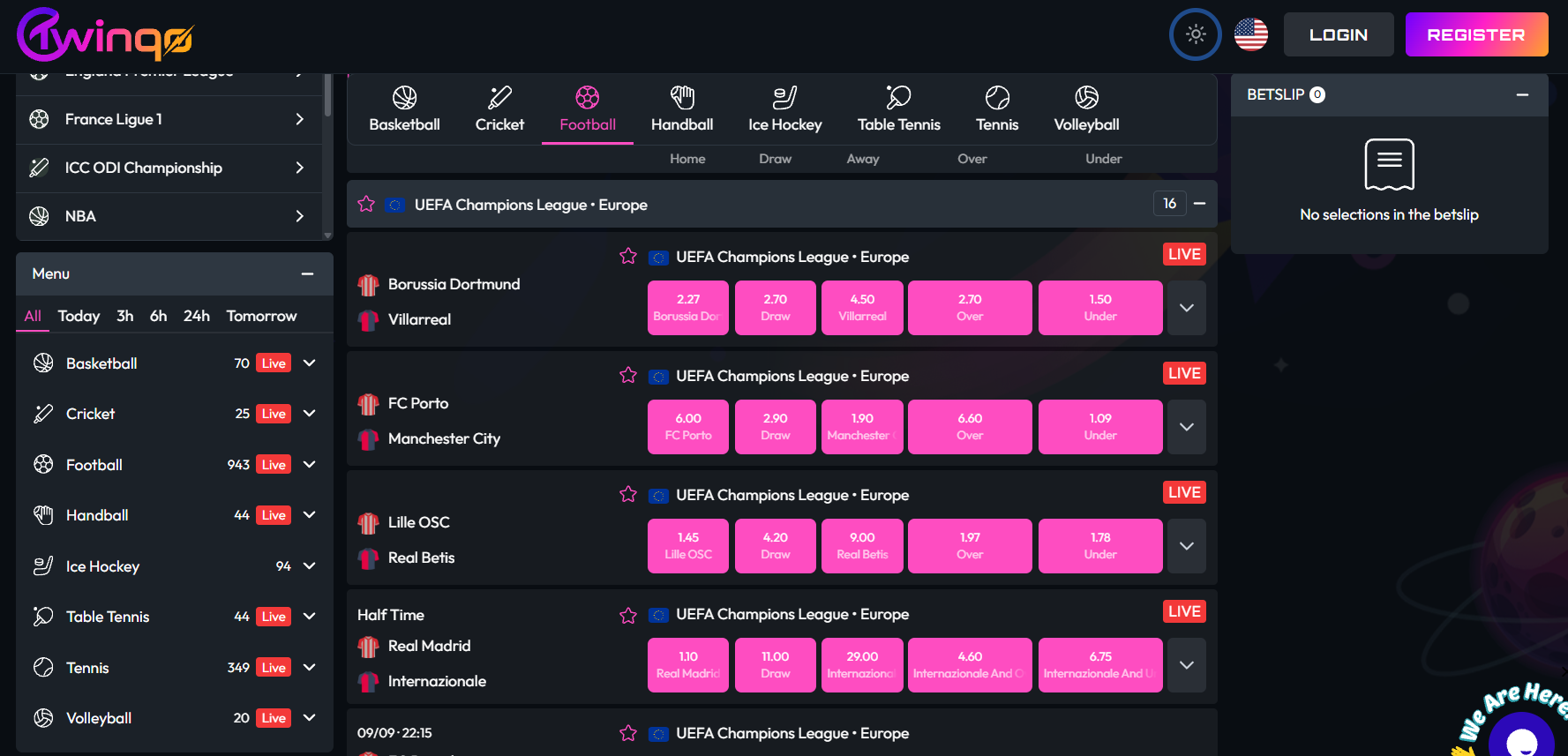The image size is (1568, 756).
Task: Bet on Villarreal at 4.50
Action: (862, 308)
